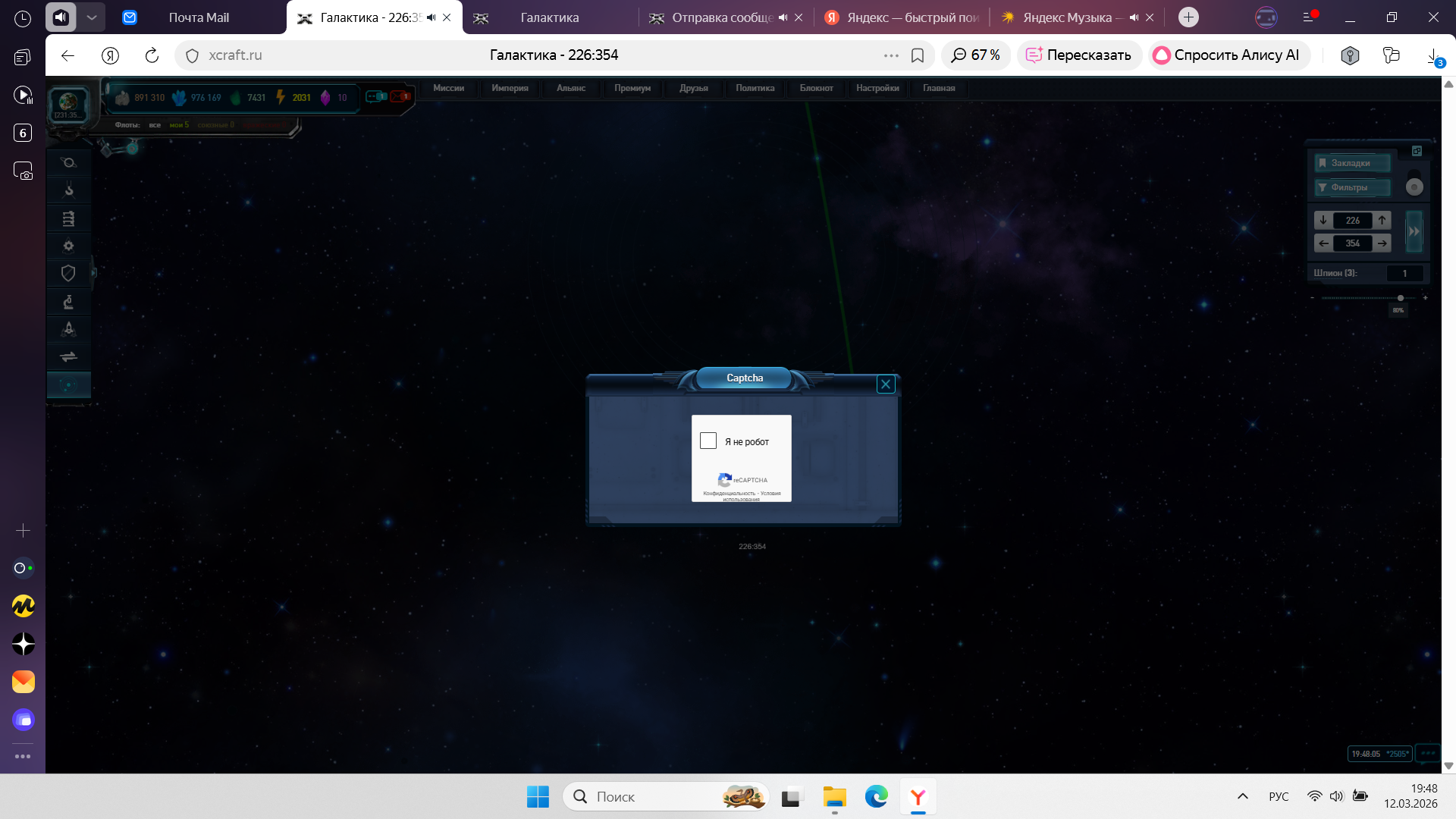Click the Шпион count input field

click(x=1404, y=273)
